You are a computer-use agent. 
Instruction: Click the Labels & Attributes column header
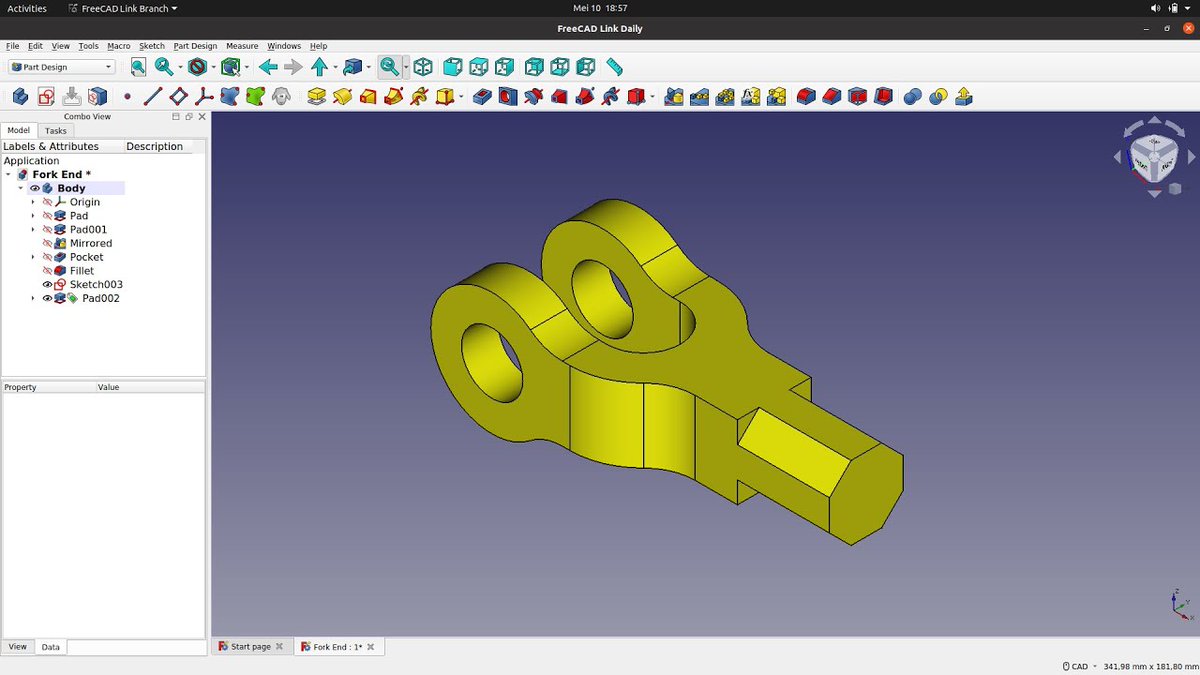[x=51, y=146]
